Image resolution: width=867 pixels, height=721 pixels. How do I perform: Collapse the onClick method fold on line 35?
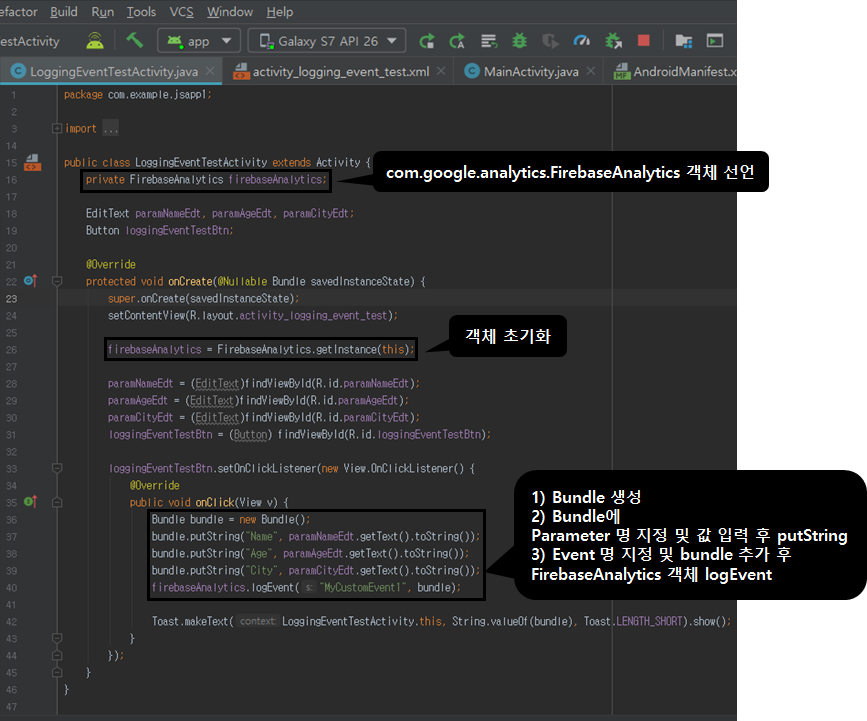tap(56, 502)
